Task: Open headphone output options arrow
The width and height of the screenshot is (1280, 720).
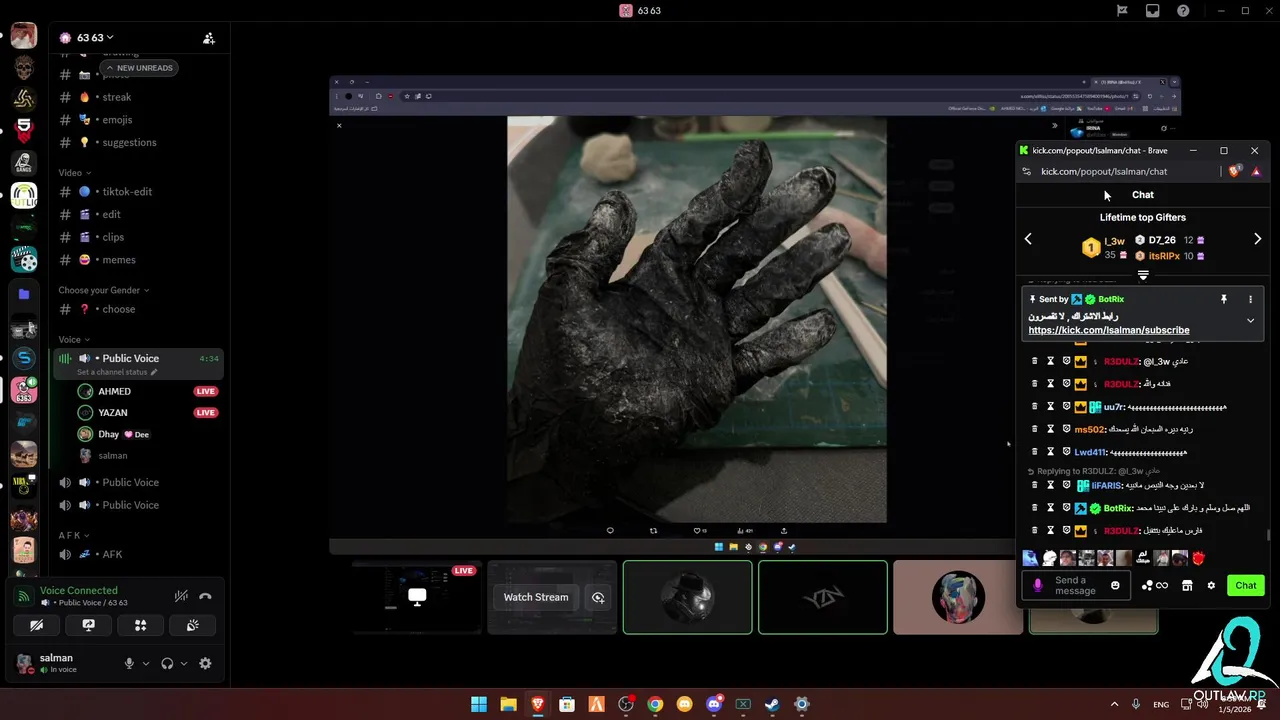Action: 184,664
